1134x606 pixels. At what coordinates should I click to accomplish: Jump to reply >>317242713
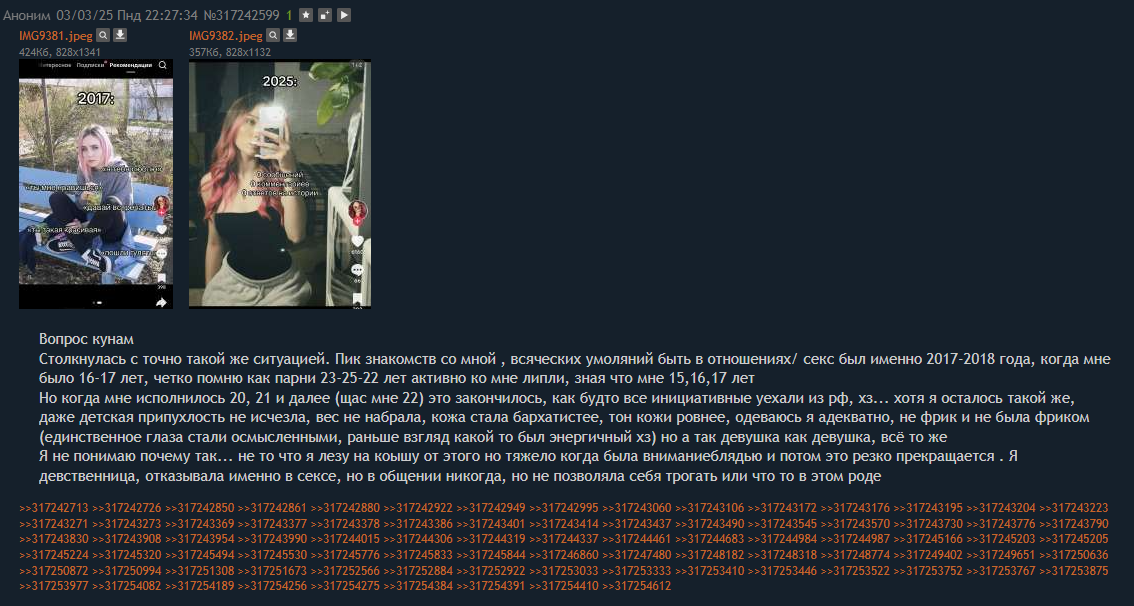coord(54,508)
